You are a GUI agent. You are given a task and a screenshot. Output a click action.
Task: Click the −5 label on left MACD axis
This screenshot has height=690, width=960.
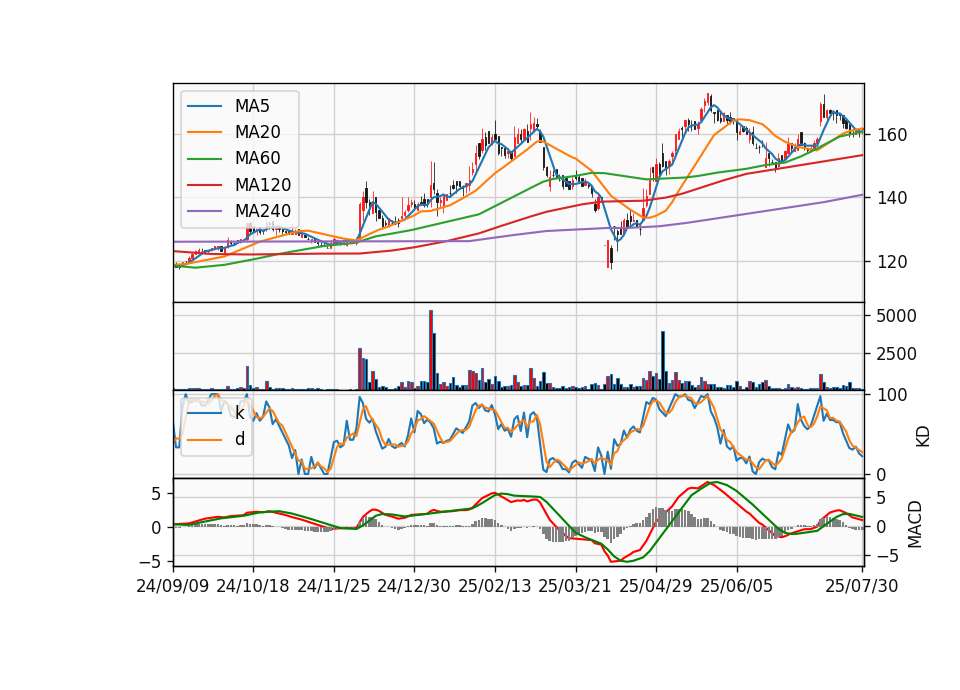tap(149, 561)
